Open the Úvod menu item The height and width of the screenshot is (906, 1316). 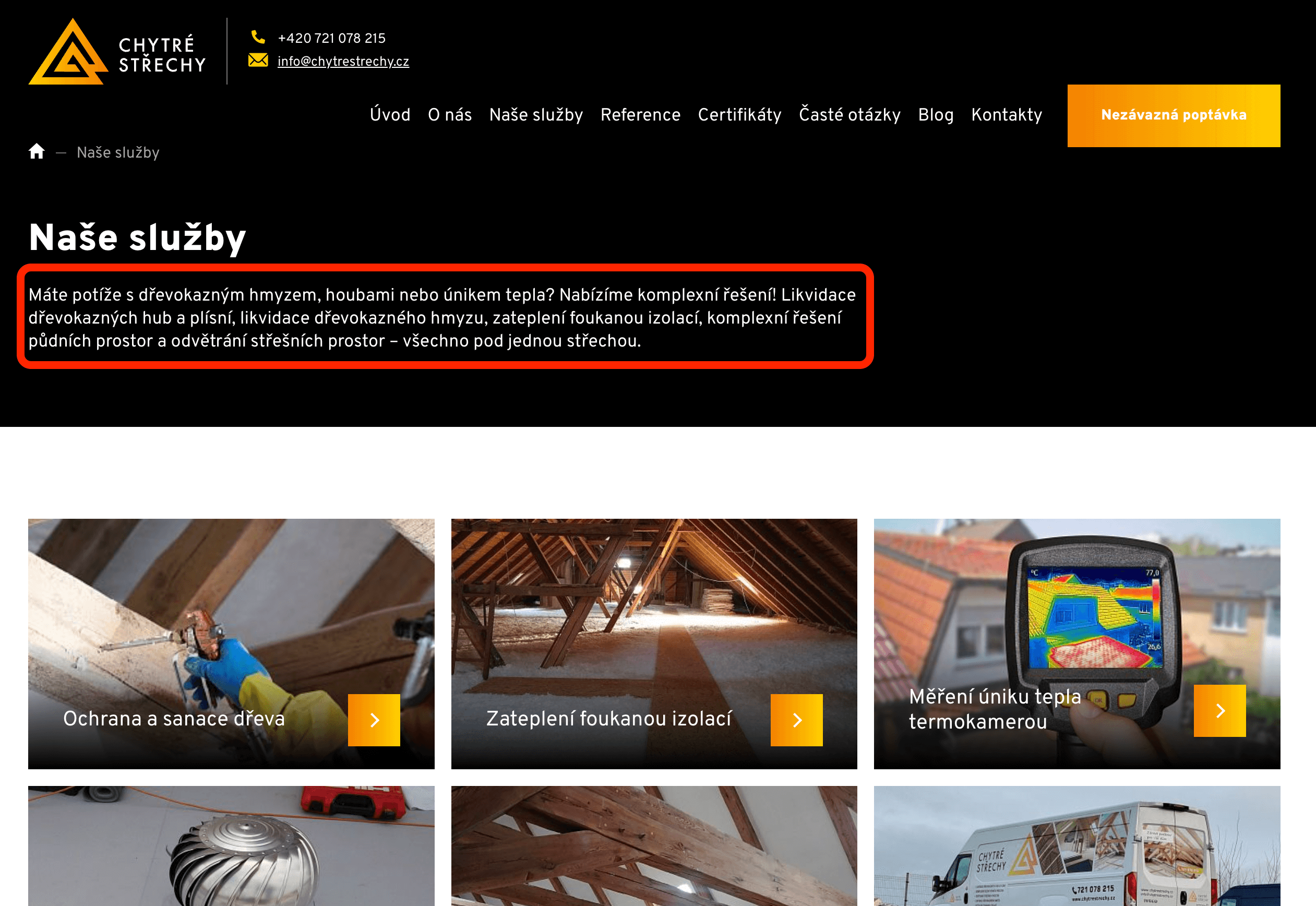pos(390,115)
